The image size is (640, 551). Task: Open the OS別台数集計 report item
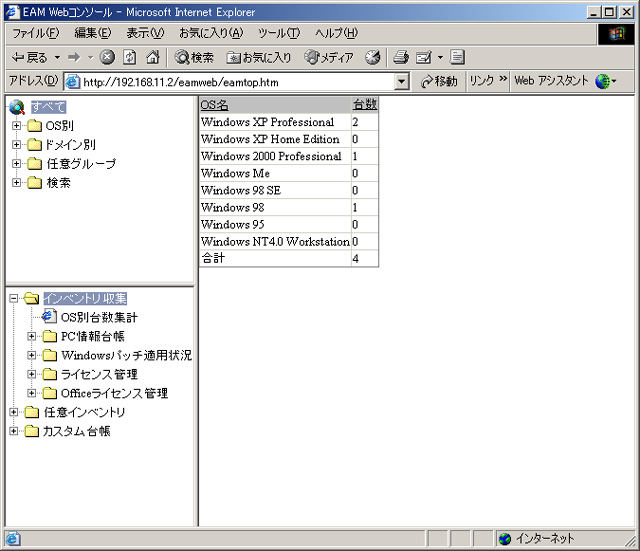99,317
